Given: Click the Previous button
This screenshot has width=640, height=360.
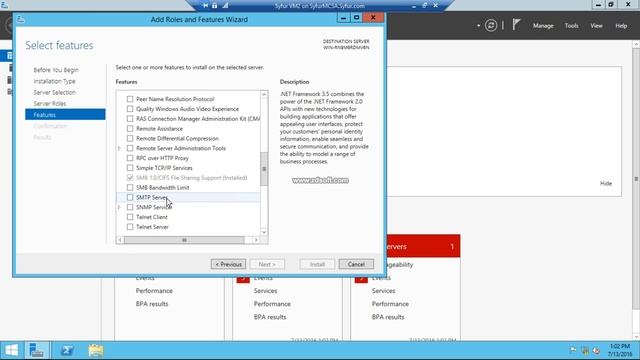Looking at the screenshot, I should click(229, 264).
